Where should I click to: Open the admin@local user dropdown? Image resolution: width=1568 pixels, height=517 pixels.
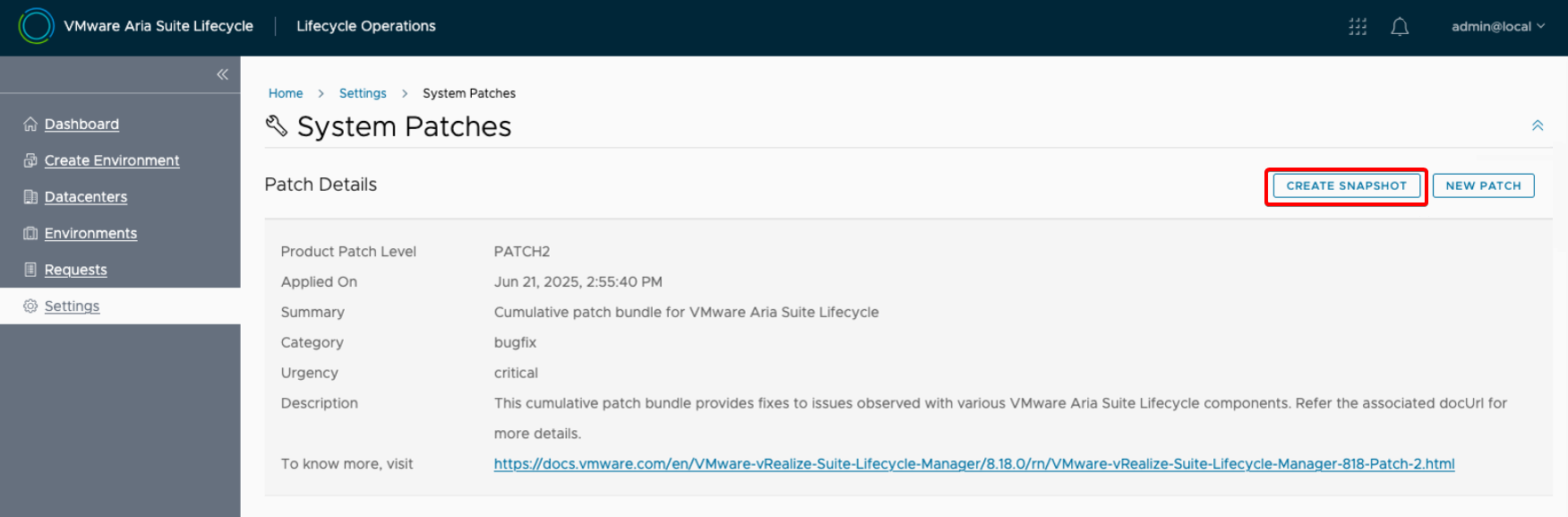pyautogui.click(x=1497, y=27)
